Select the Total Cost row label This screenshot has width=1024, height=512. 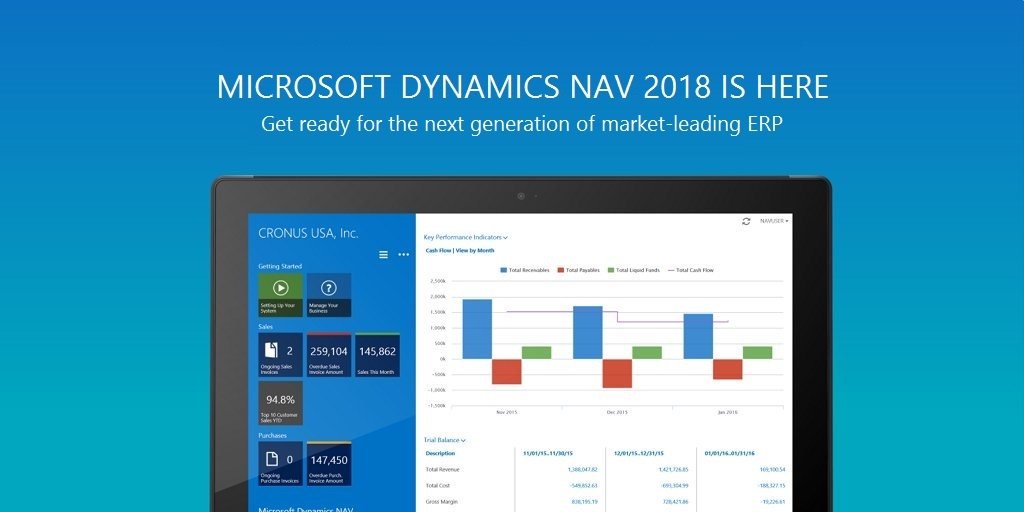click(x=438, y=486)
